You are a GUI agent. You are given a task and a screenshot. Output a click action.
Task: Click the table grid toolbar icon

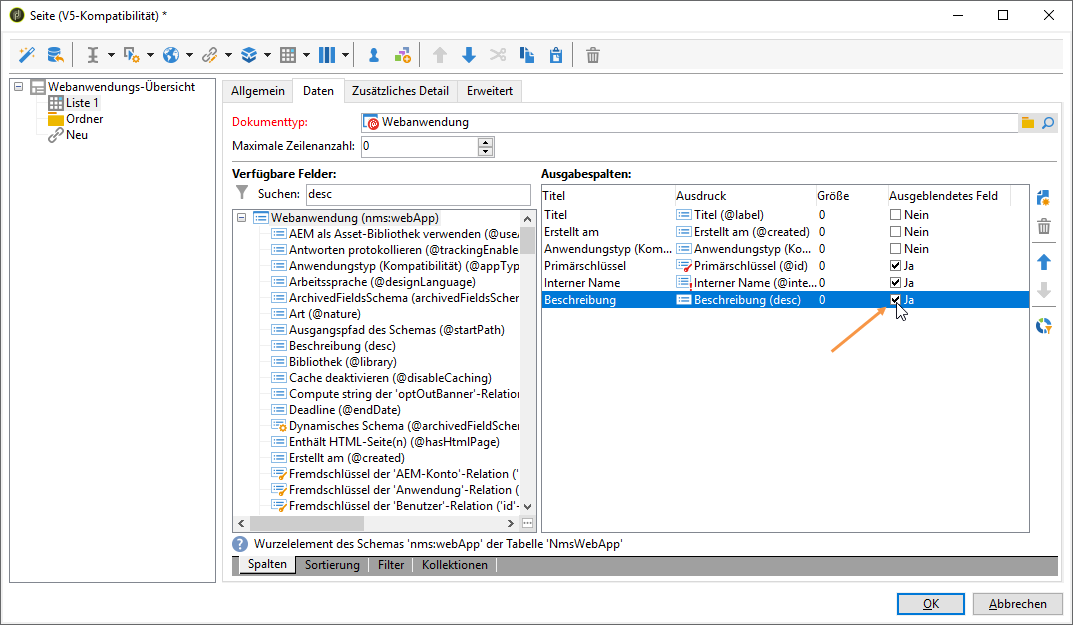click(x=288, y=55)
